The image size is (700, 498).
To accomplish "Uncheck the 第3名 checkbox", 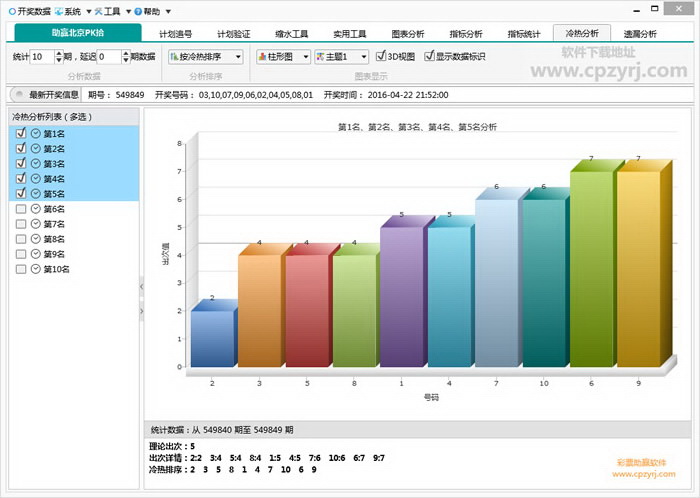I will point(21,163).
